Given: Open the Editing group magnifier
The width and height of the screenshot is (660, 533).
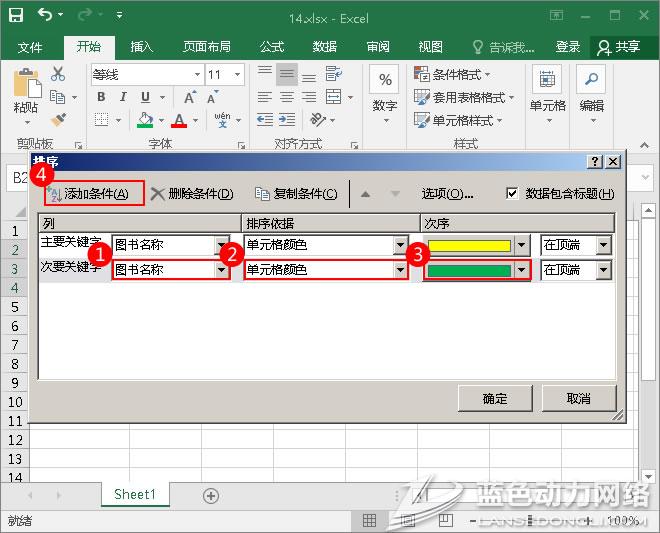Looking at the screenshot, I should click(592, 94).
